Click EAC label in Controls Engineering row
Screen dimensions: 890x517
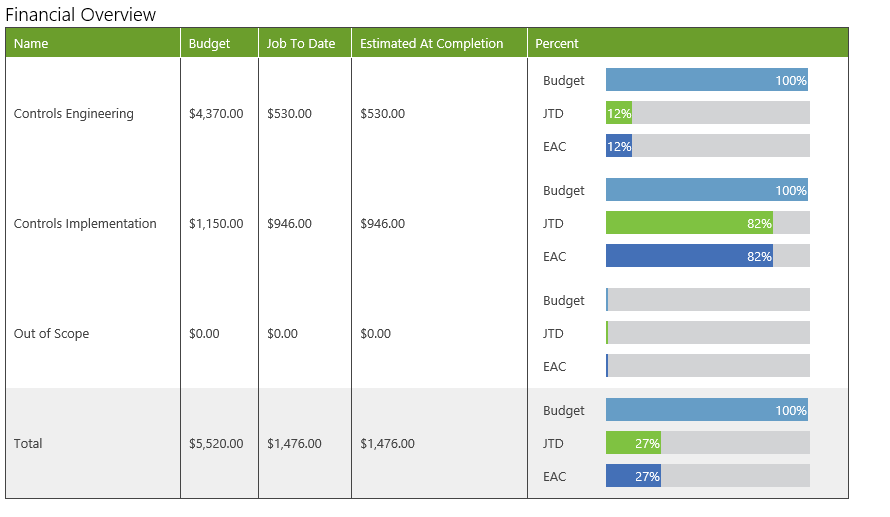click(x=555, y=146)
